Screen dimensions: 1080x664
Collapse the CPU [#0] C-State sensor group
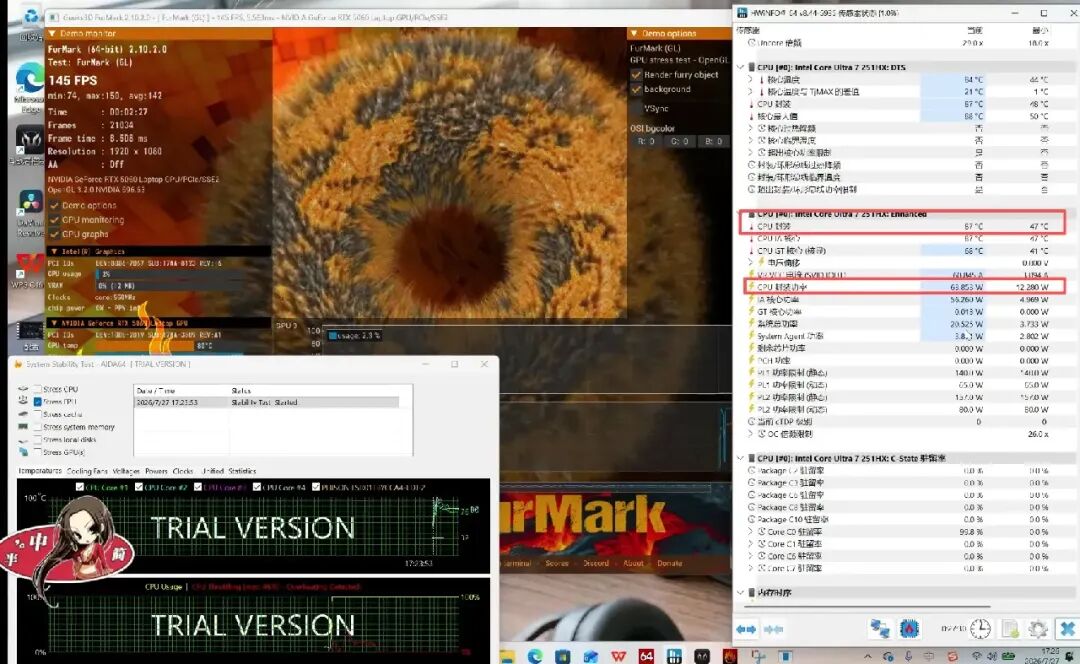pyautogui.click(x=740, y=458)
